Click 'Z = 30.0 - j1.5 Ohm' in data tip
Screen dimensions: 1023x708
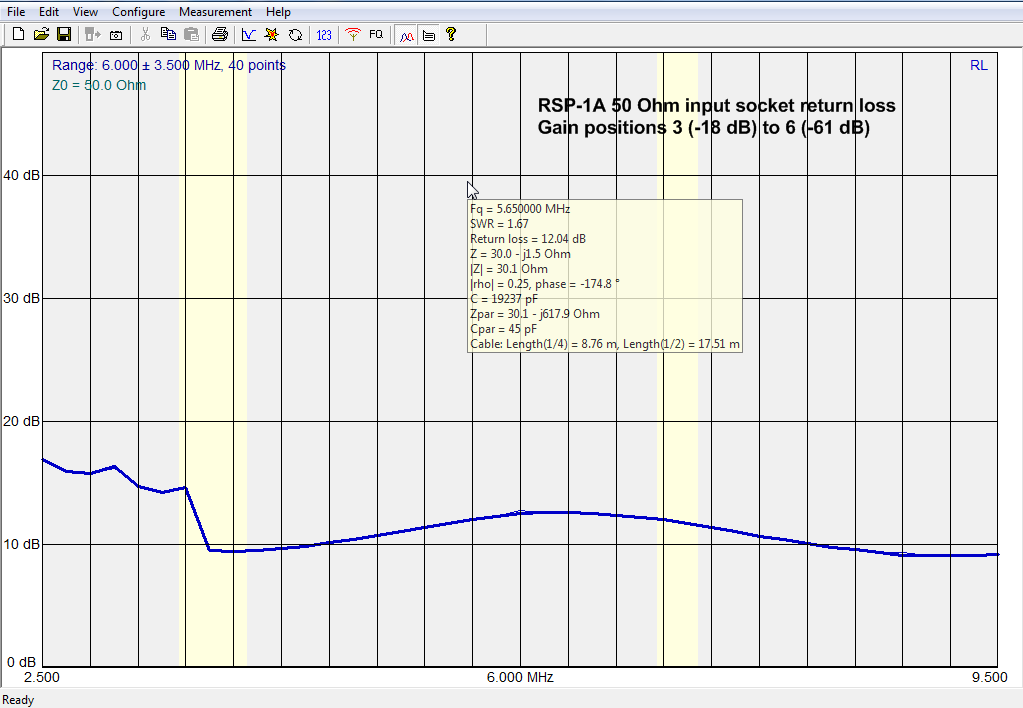pos(520,254)
